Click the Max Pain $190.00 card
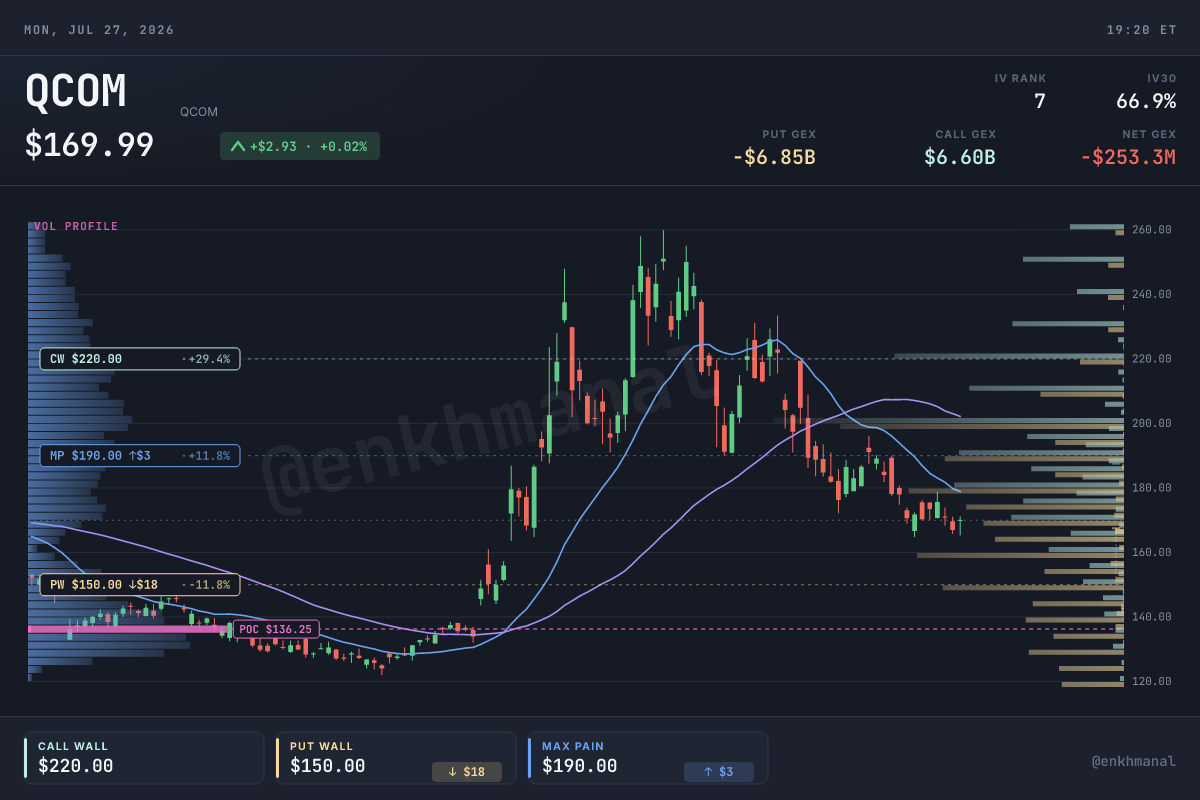 pos(648,758)
